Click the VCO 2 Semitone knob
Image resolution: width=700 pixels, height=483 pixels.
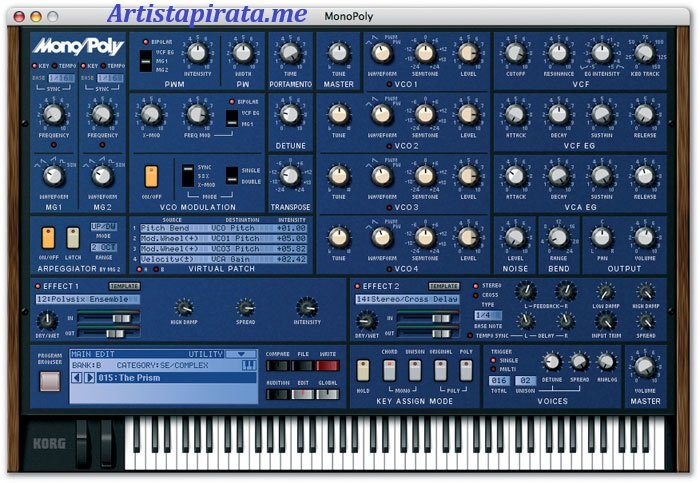pyautogui.click(x=425, y=115)
